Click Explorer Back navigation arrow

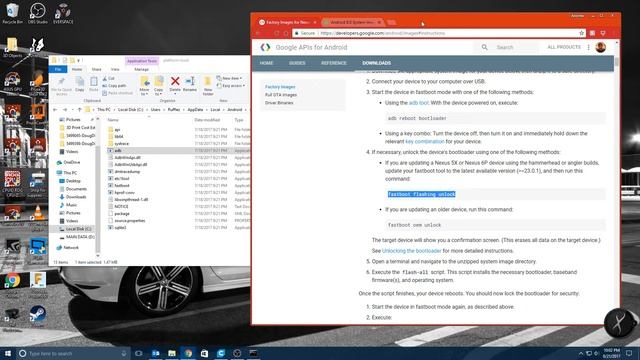coord(55,110)
